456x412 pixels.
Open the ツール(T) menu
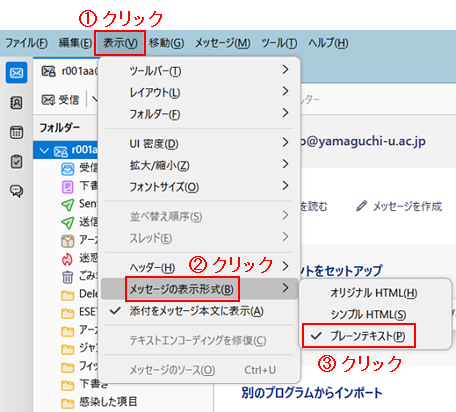[279, 43]
